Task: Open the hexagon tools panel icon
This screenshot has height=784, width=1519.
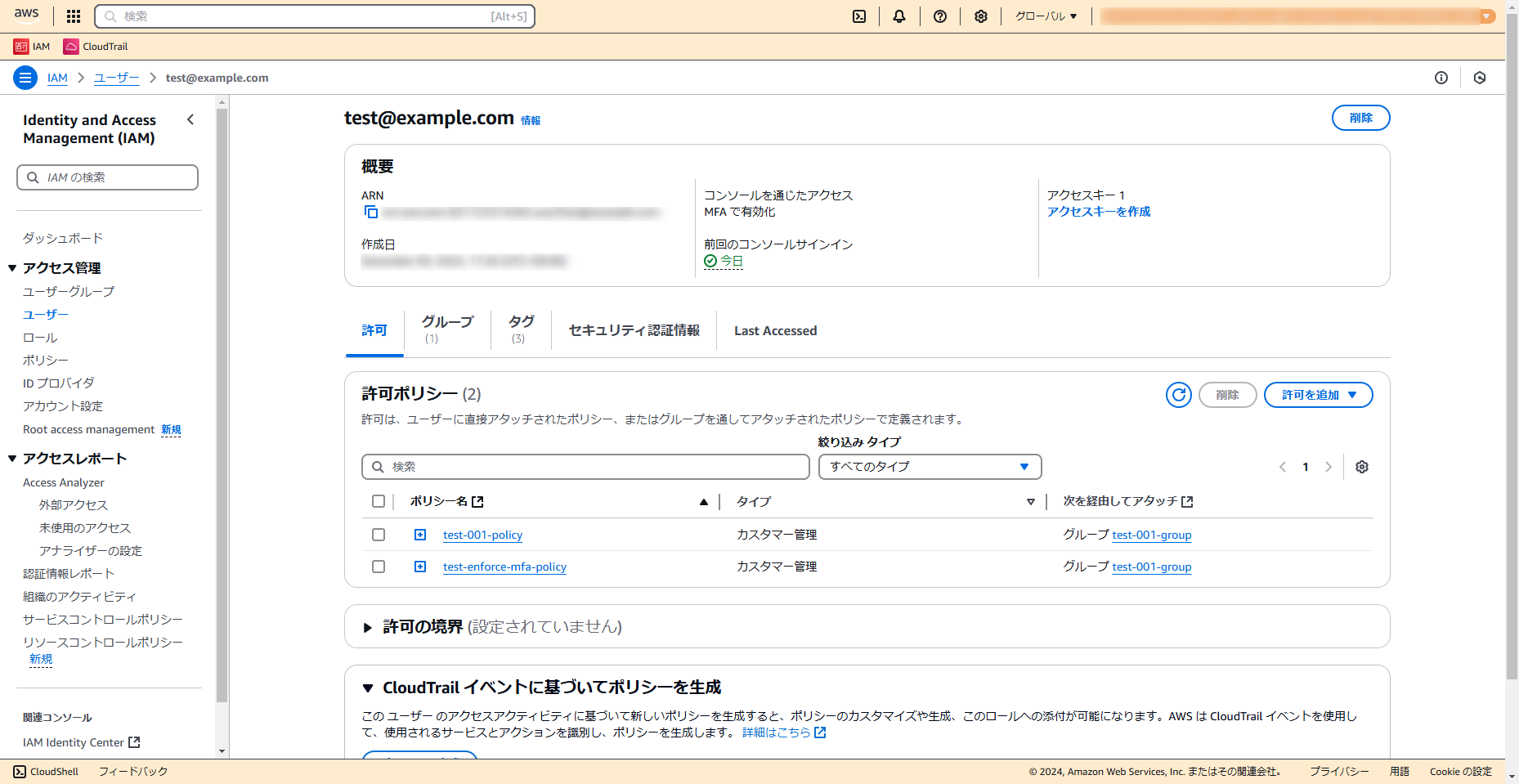Action: 1480,78
